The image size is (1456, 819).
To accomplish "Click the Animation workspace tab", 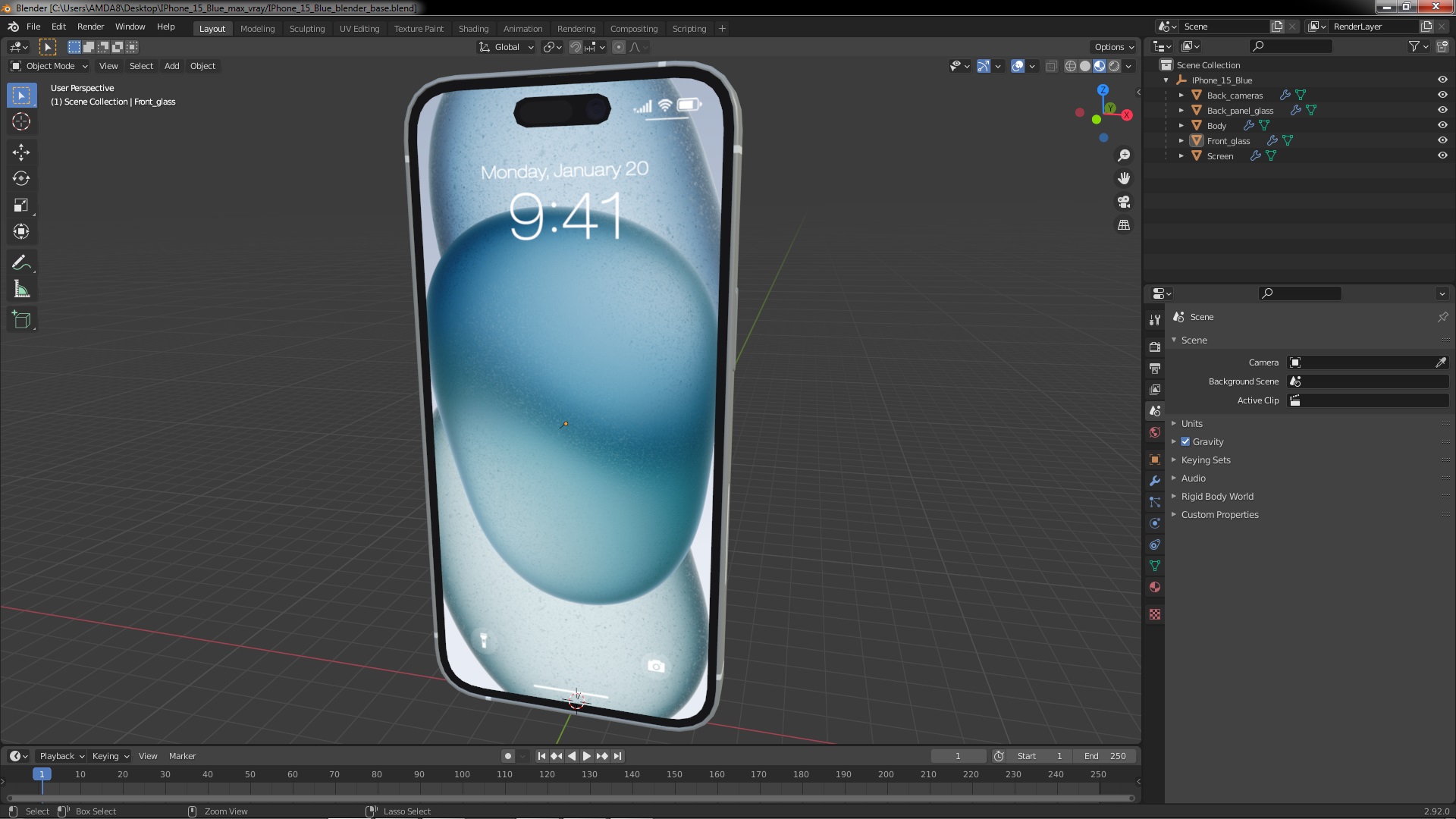I will tap(523, 28).
